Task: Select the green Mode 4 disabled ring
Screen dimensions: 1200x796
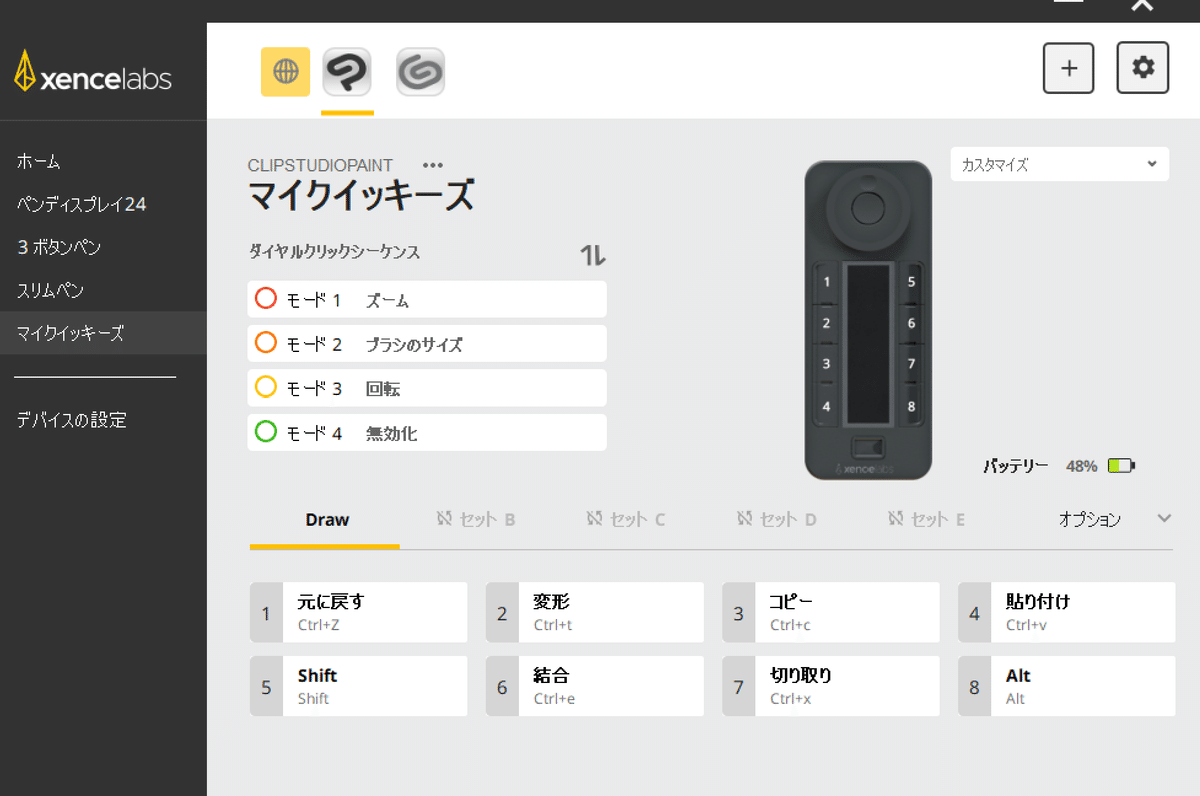Action: pos(265,432)
